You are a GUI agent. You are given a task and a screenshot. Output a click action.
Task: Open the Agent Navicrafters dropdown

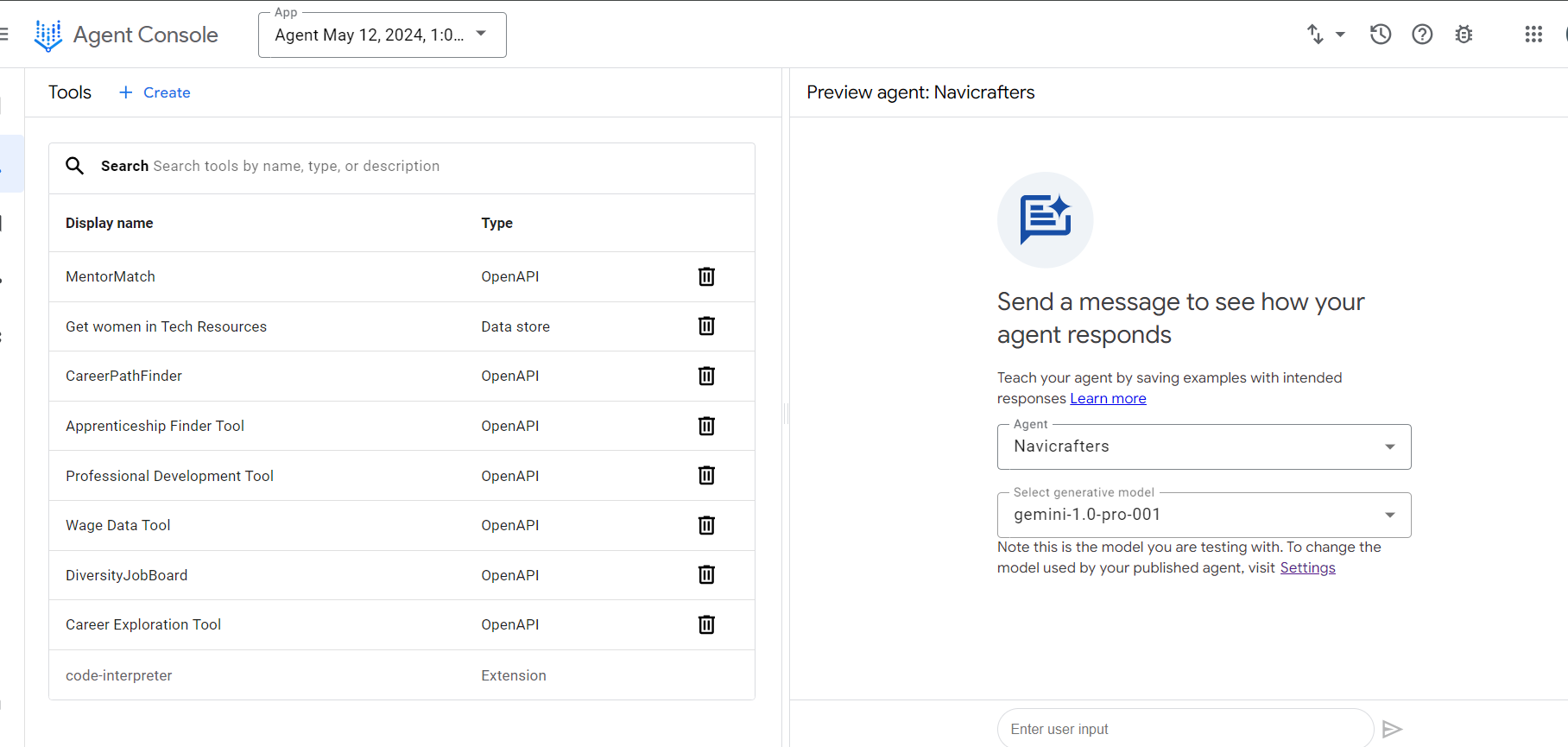(1204, 446)
